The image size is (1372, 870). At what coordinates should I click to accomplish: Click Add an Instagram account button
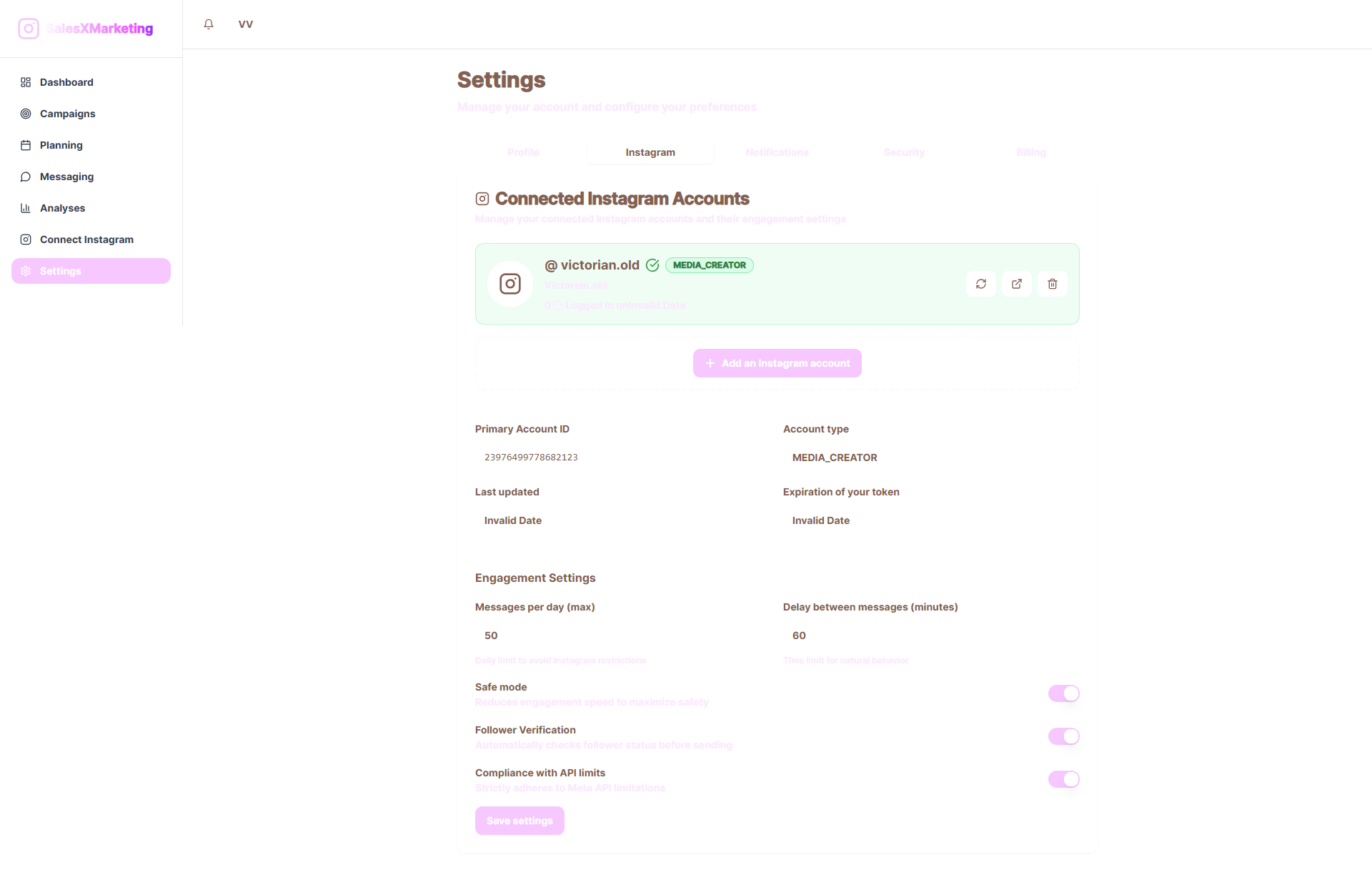click(777, 363)
